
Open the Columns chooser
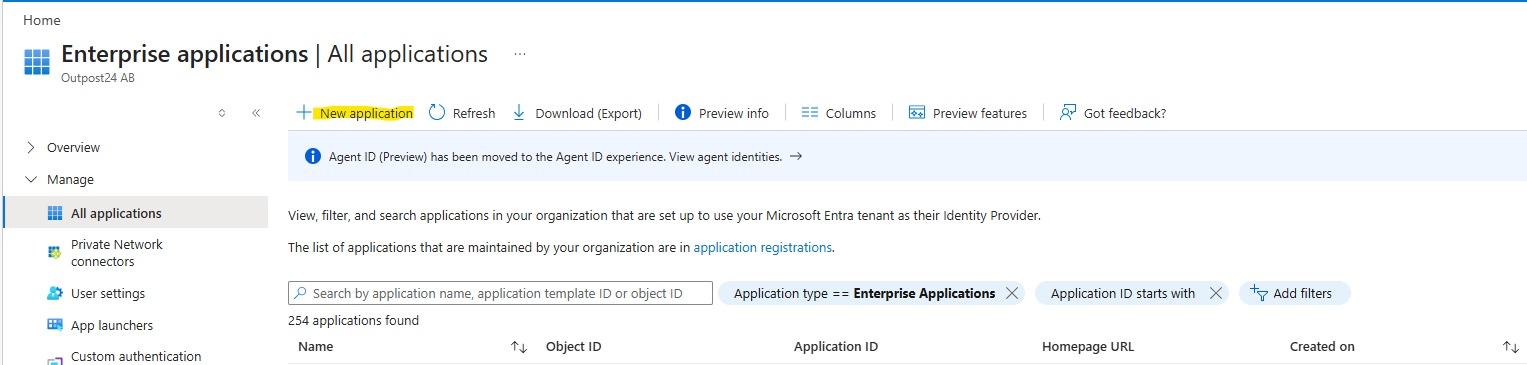(x=839, y=113)
